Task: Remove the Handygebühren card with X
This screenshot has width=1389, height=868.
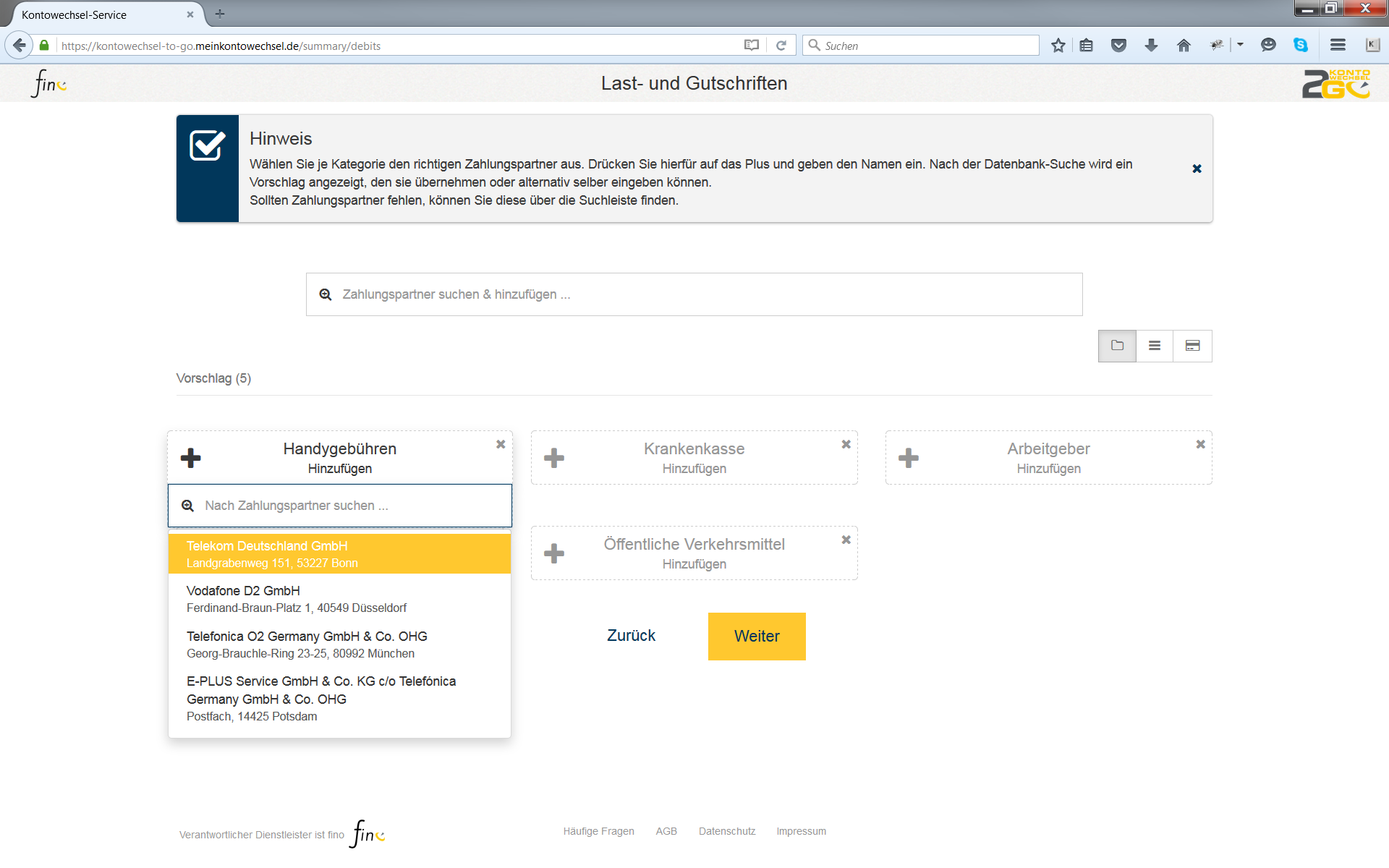Action: pyautogui.click(x=501, y=444)
